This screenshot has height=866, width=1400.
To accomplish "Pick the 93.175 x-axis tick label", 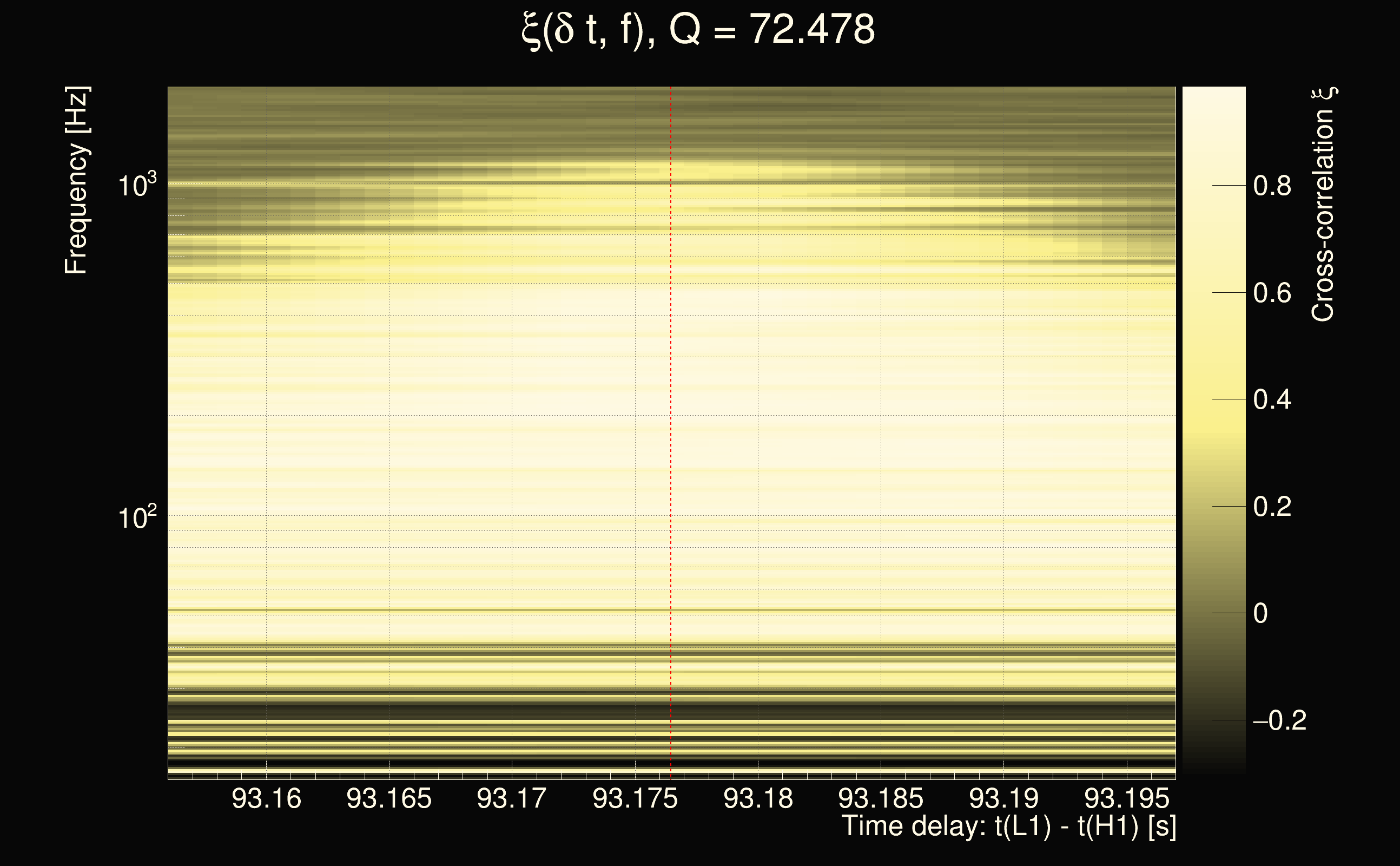I will (635, 798).
